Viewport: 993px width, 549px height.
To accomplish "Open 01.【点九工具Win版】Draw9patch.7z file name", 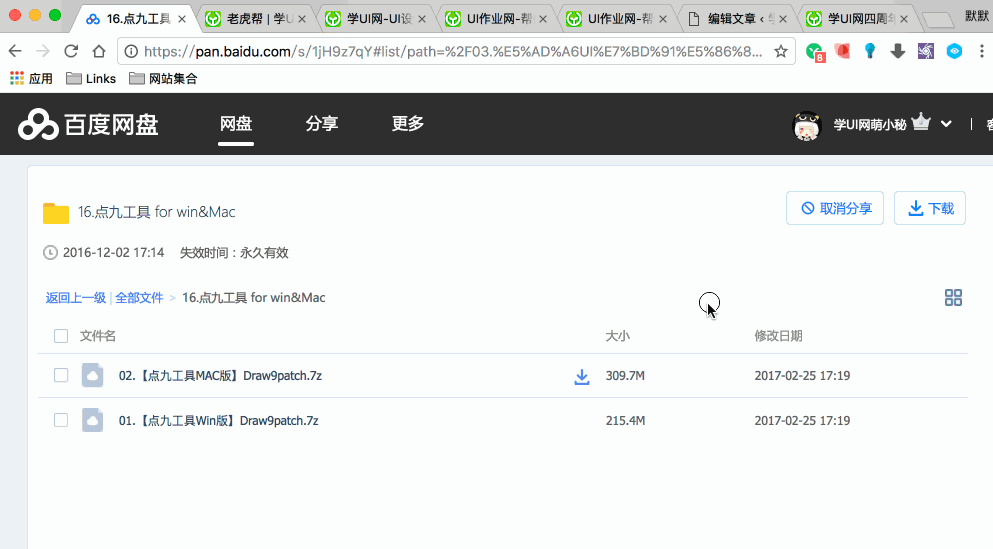I will click(x=218, y=420).
